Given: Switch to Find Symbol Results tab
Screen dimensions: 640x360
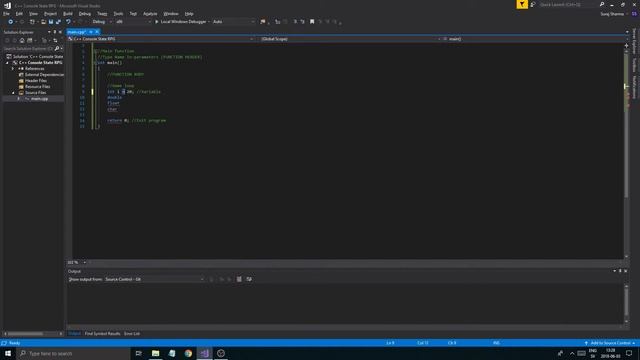Looking at the screenshot, I should (x=102, y=333).
